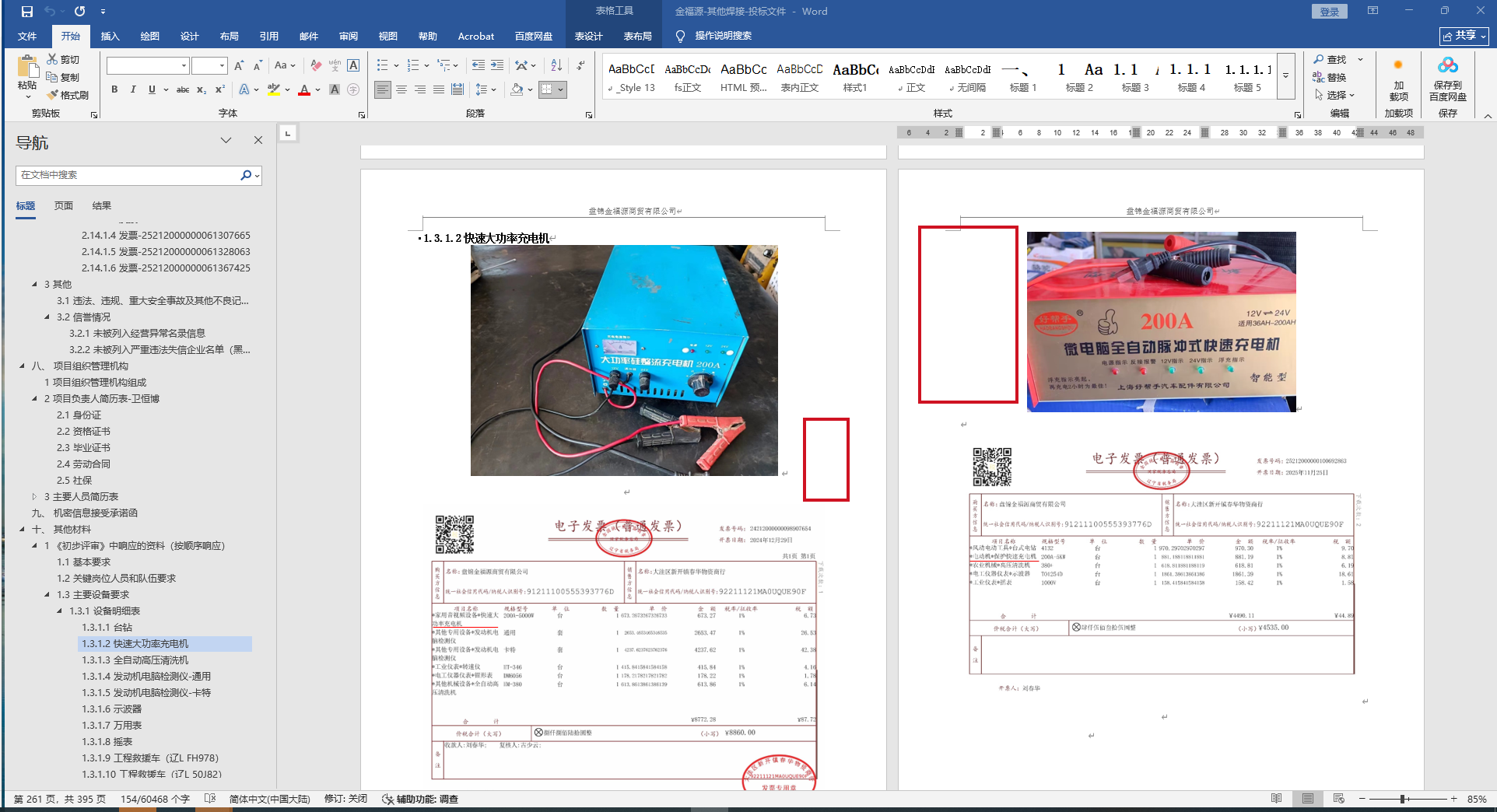Open the 选择 dropdown in the 编辑 group
The height and width of the screenshot is (812, 1497).
point(1334,95)
